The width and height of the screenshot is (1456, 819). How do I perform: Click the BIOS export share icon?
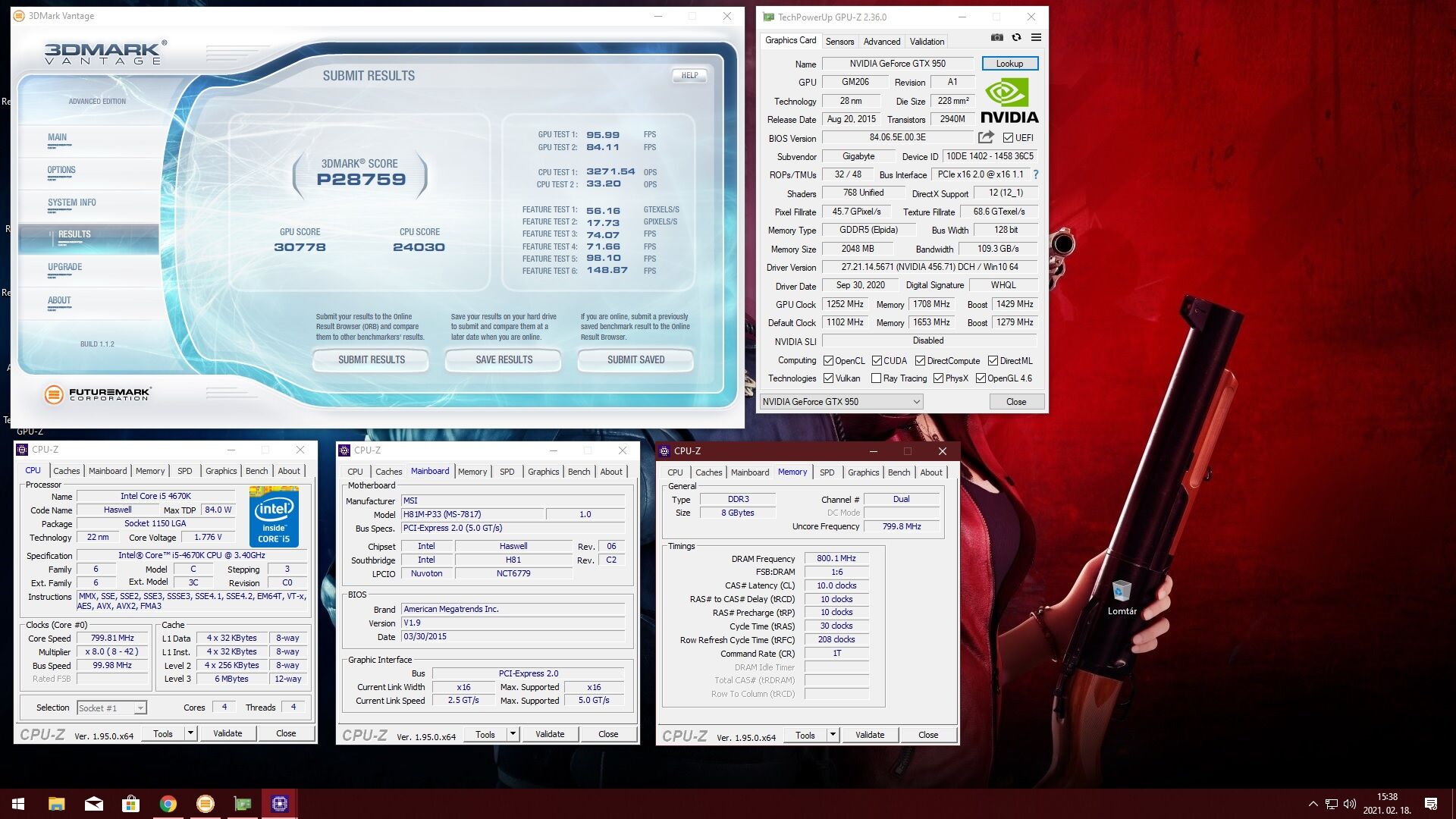pos(986,137)
